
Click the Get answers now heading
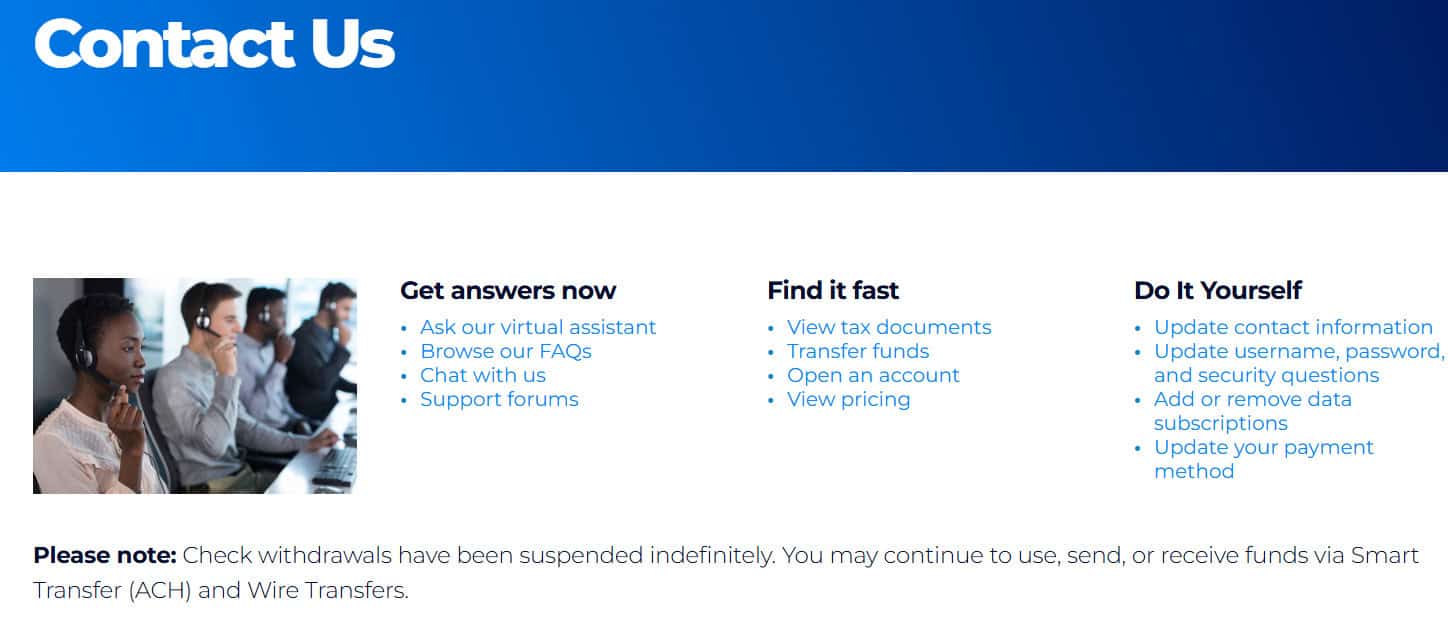508,291
